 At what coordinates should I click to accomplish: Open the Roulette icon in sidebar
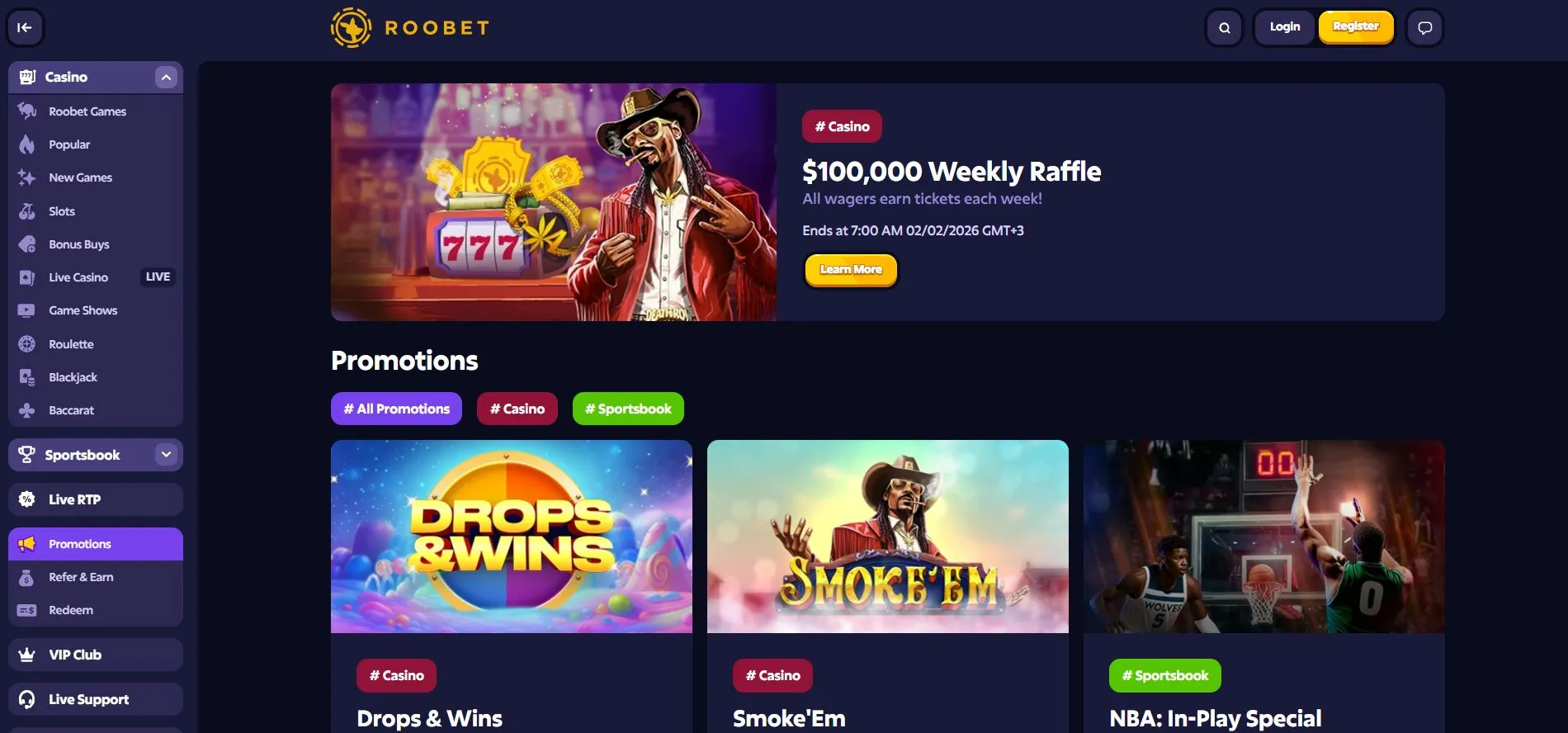tap(27, 344)
